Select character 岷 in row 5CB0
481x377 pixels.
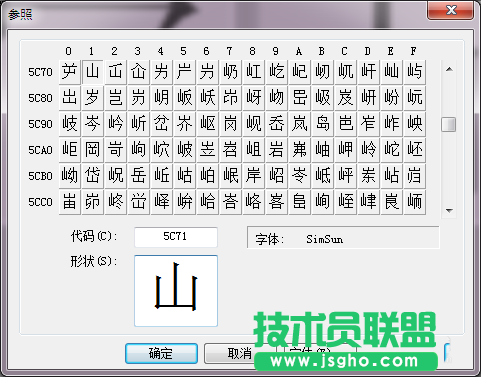point(230,176)
